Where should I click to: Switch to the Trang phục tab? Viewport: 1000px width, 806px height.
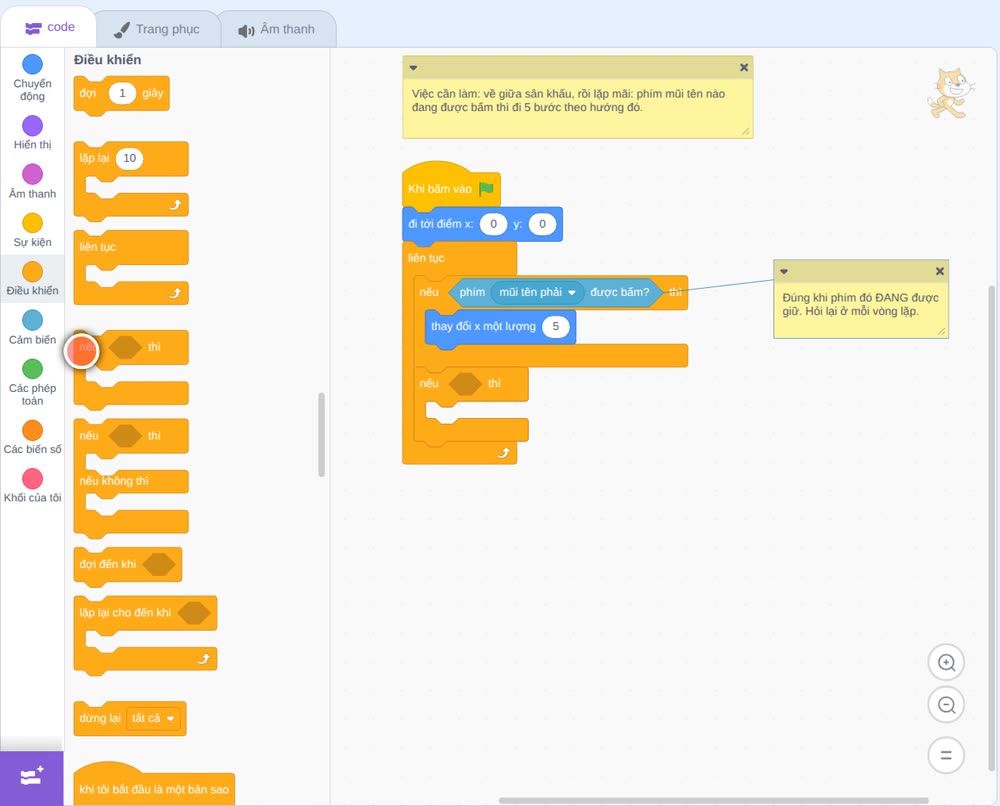(157, 29)
